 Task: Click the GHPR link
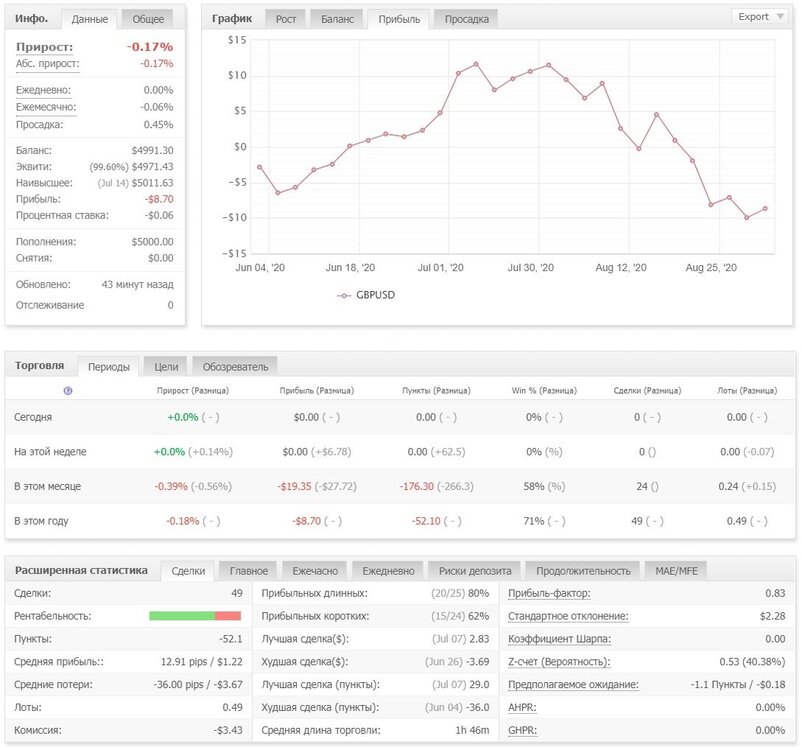click(x=522, y=731)
